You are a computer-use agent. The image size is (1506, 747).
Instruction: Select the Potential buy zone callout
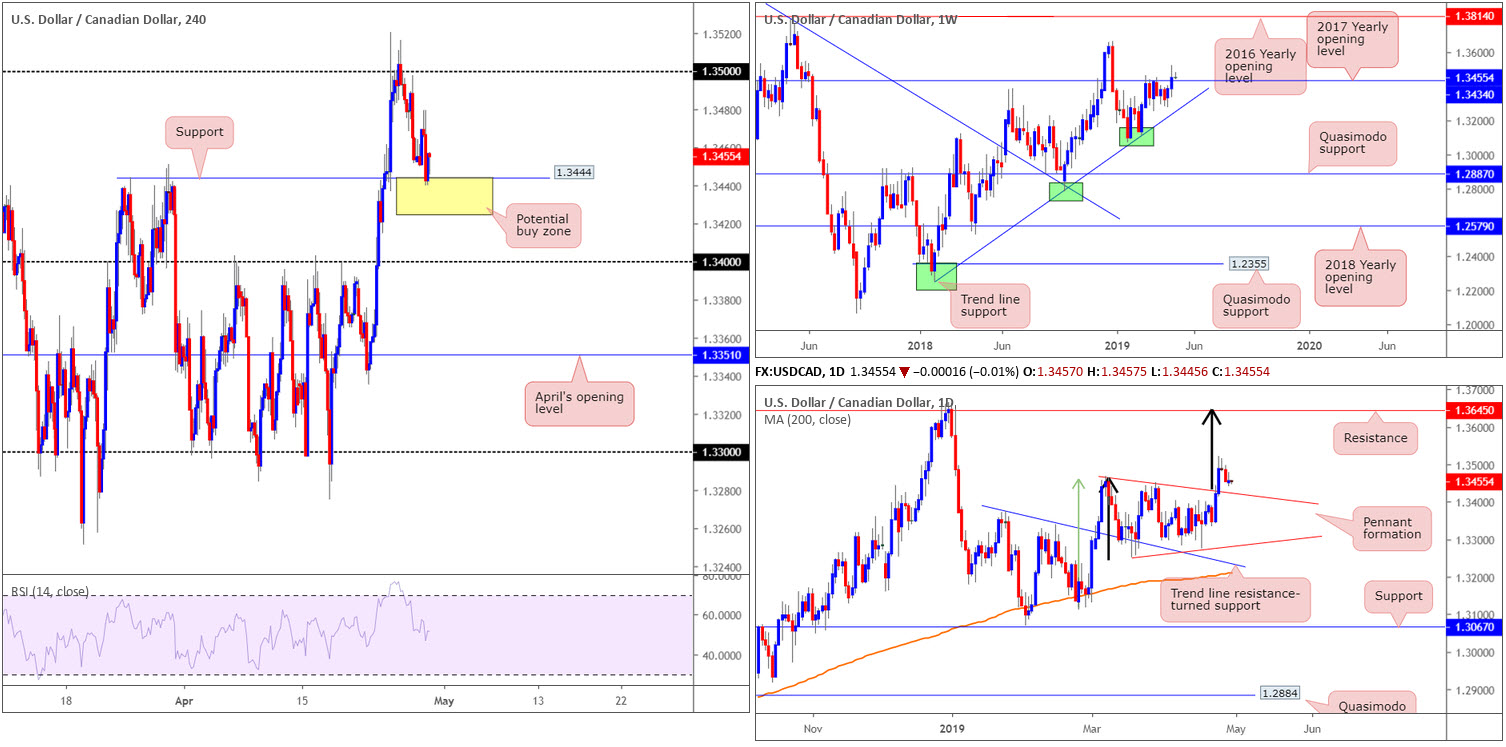[x=544, y=226]
